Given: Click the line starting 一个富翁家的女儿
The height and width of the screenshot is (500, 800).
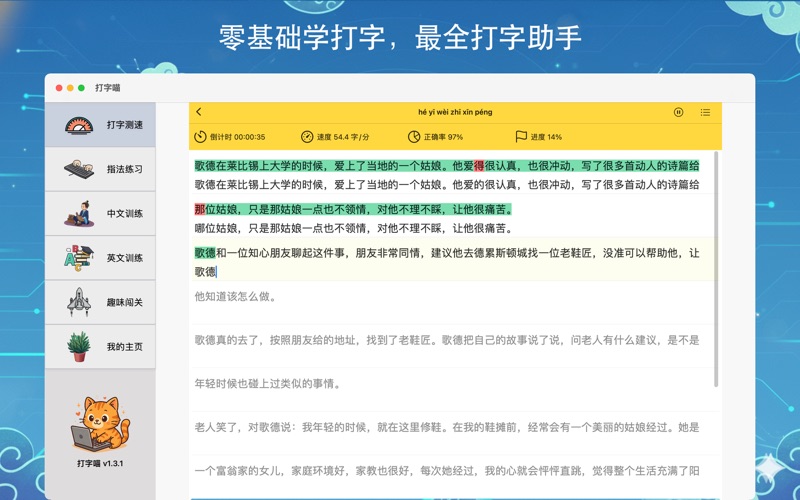Looking at the screenshot, I should pos(446,471).
